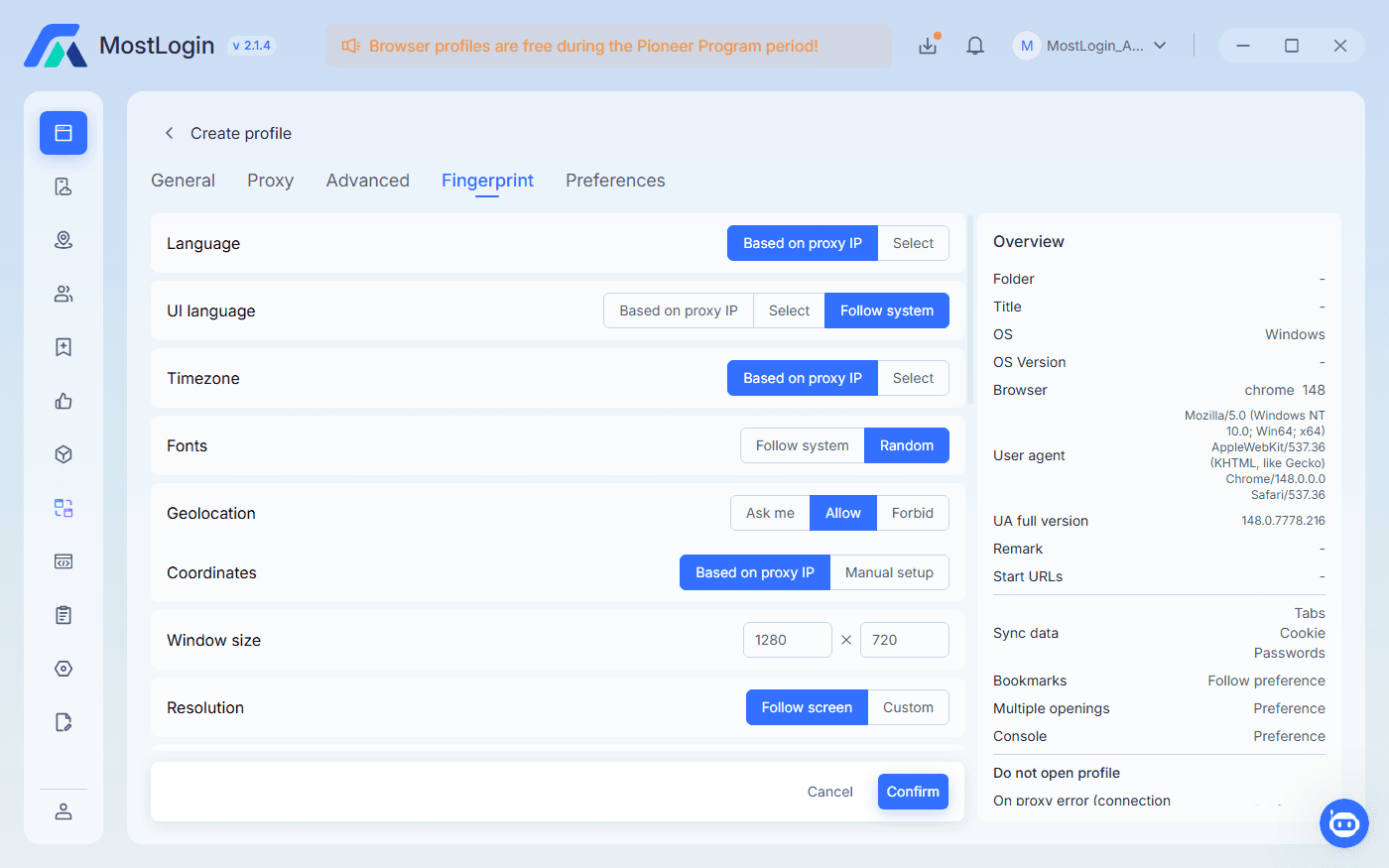Click the download icon in title bar
The height and width of the screenshot is (868, 1389).
928,46
